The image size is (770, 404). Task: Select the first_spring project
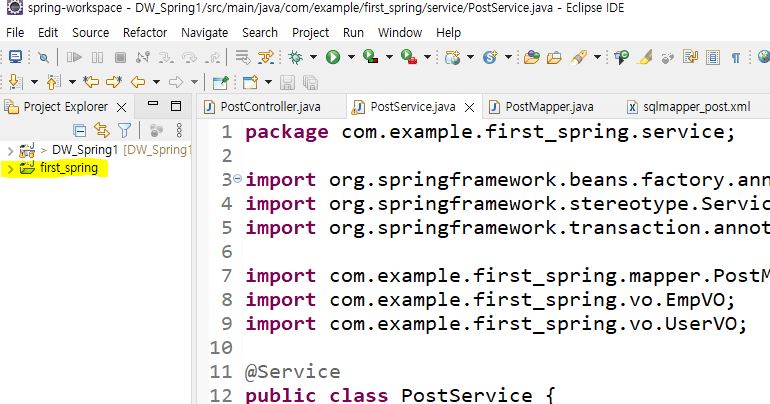(x=69, y=168)
